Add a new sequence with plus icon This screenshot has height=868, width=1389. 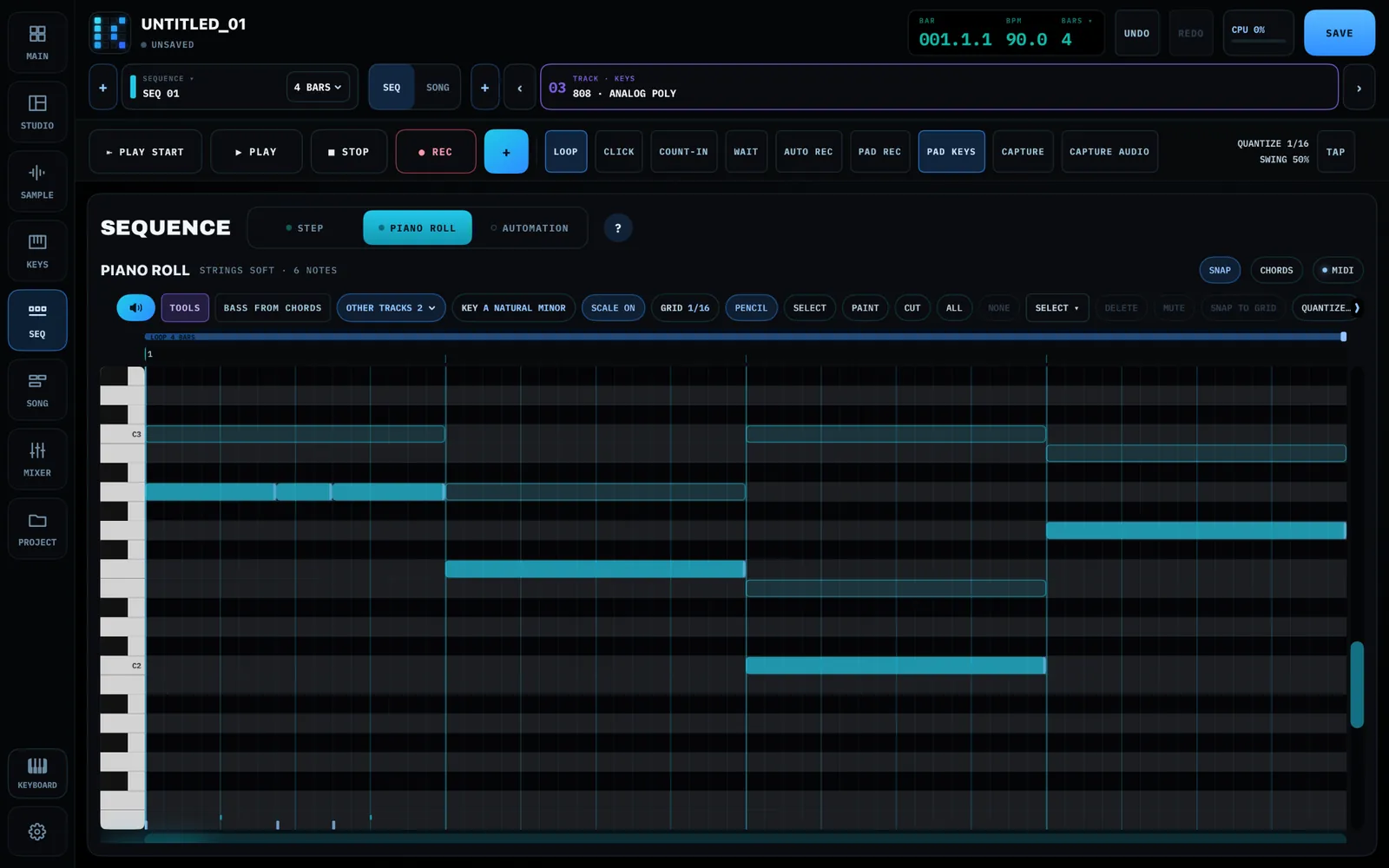[x=102, y=87]
